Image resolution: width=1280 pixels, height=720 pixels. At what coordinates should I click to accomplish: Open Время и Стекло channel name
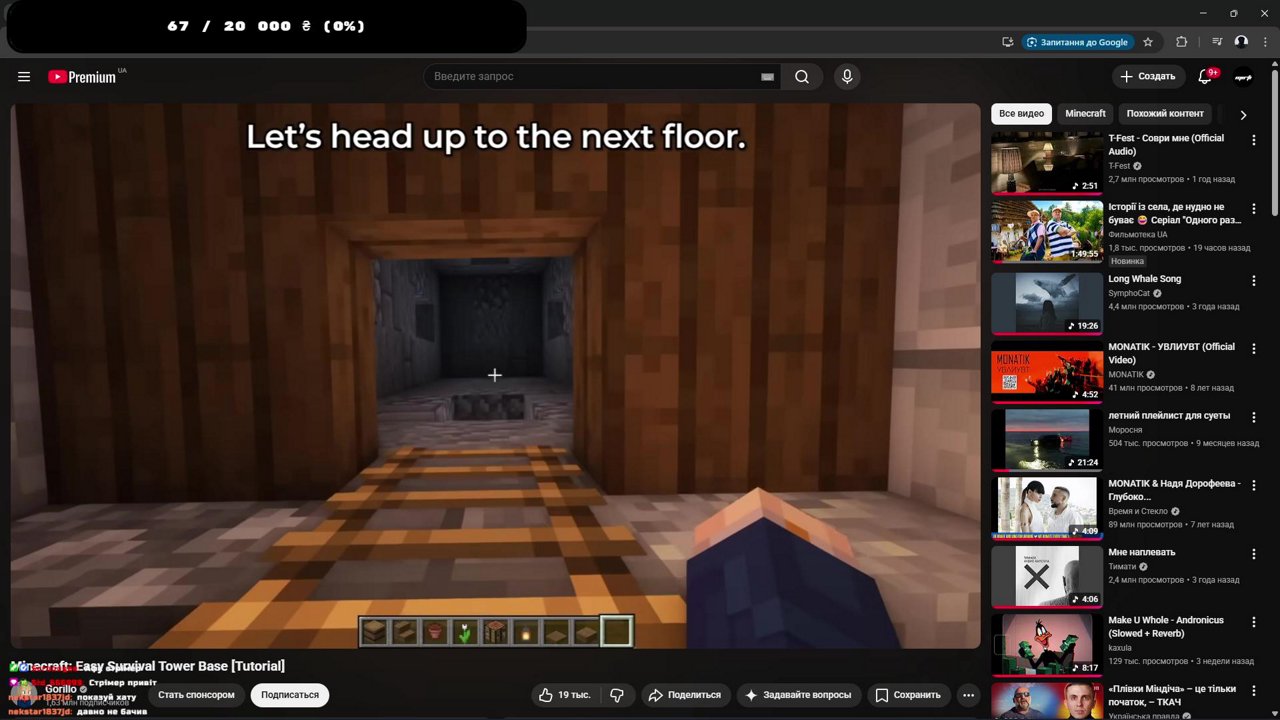click(x=1138, y=511)
